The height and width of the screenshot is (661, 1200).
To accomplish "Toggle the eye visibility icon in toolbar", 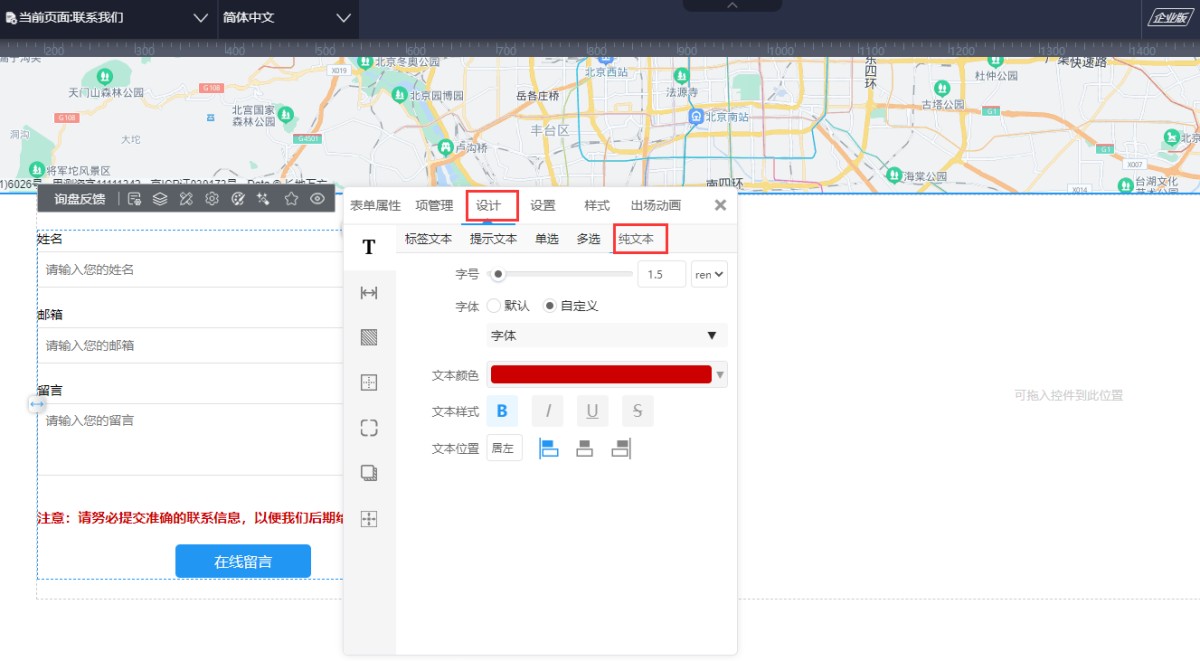I will [318, 199].
